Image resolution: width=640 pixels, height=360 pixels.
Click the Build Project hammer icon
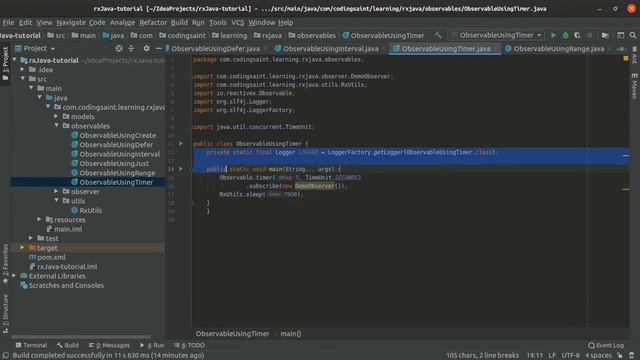tap(438, 36)
